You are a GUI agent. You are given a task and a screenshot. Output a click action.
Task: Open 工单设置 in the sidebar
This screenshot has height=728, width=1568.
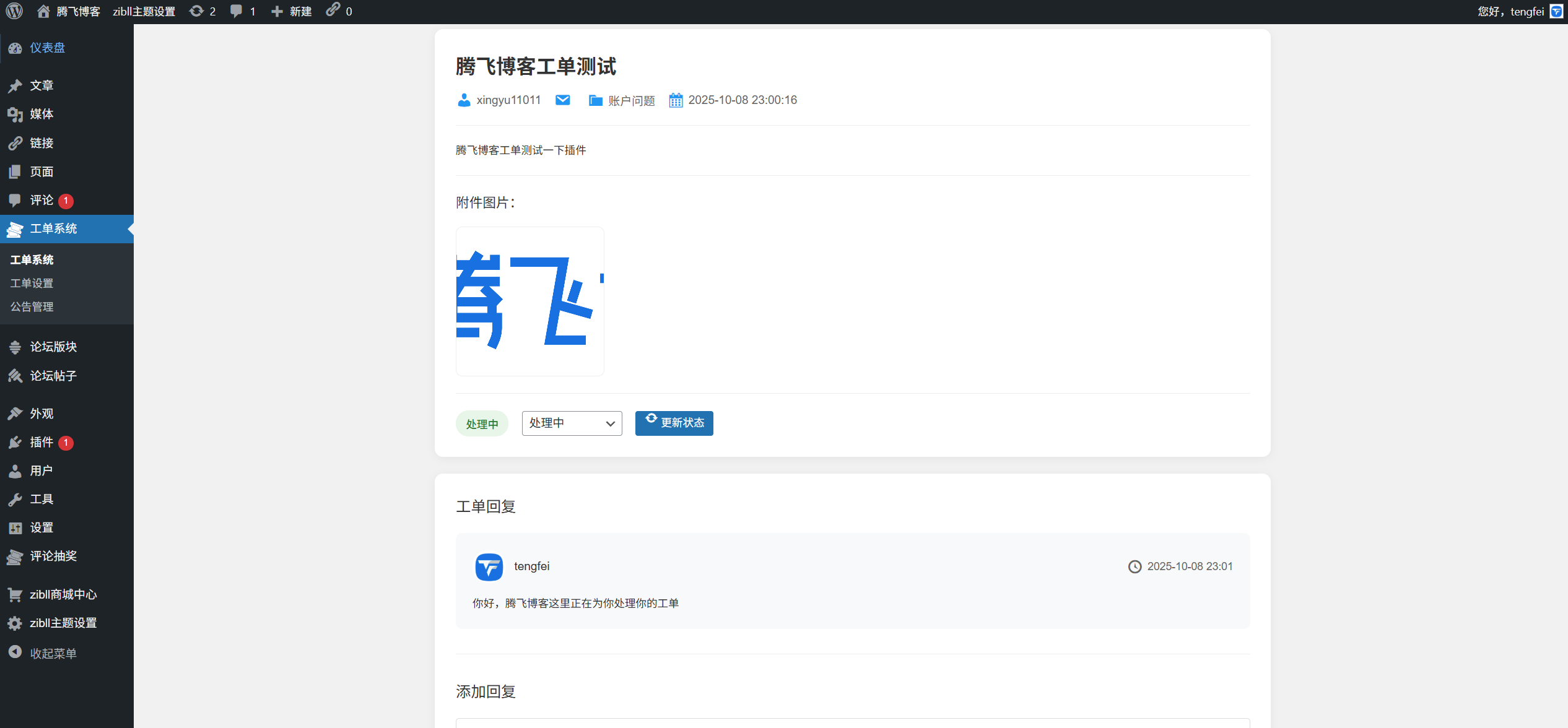coord(32,283)
